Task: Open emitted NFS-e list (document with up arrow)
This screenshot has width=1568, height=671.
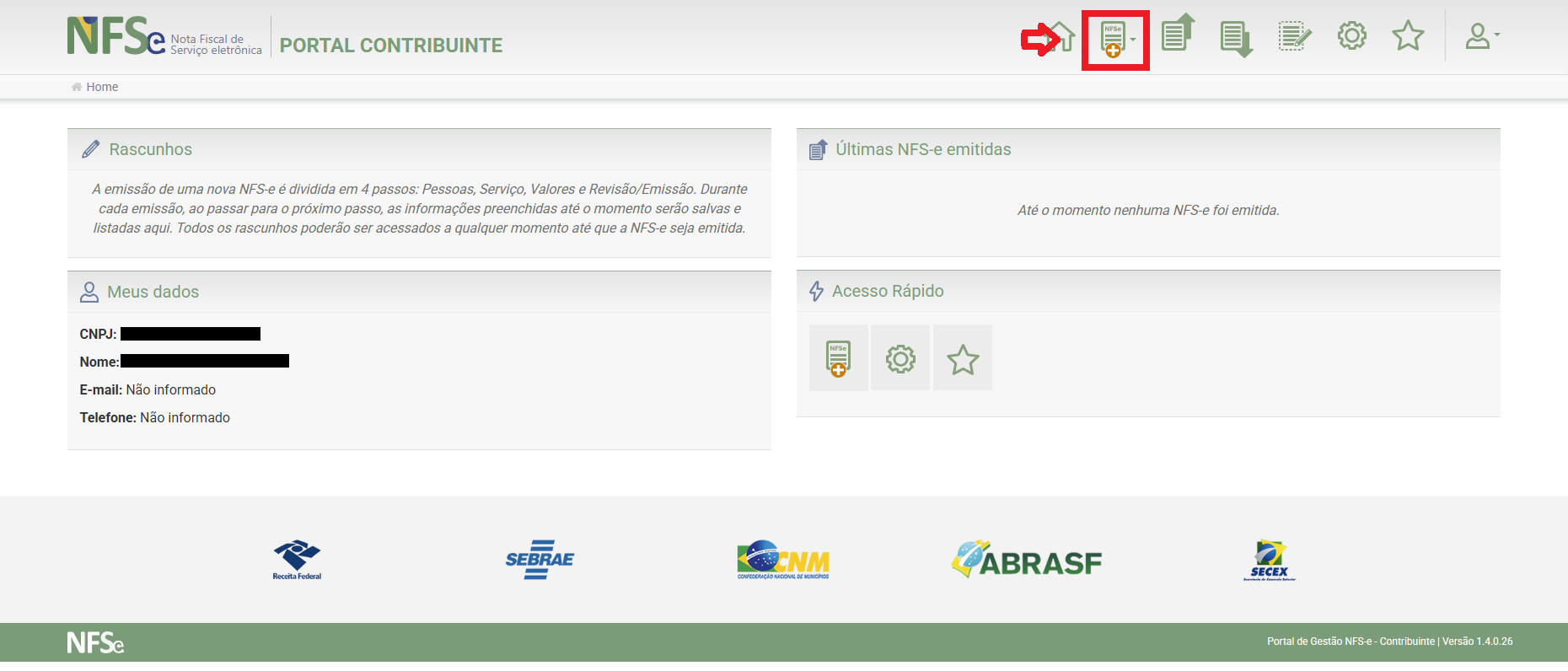Action: point(1177,35)
